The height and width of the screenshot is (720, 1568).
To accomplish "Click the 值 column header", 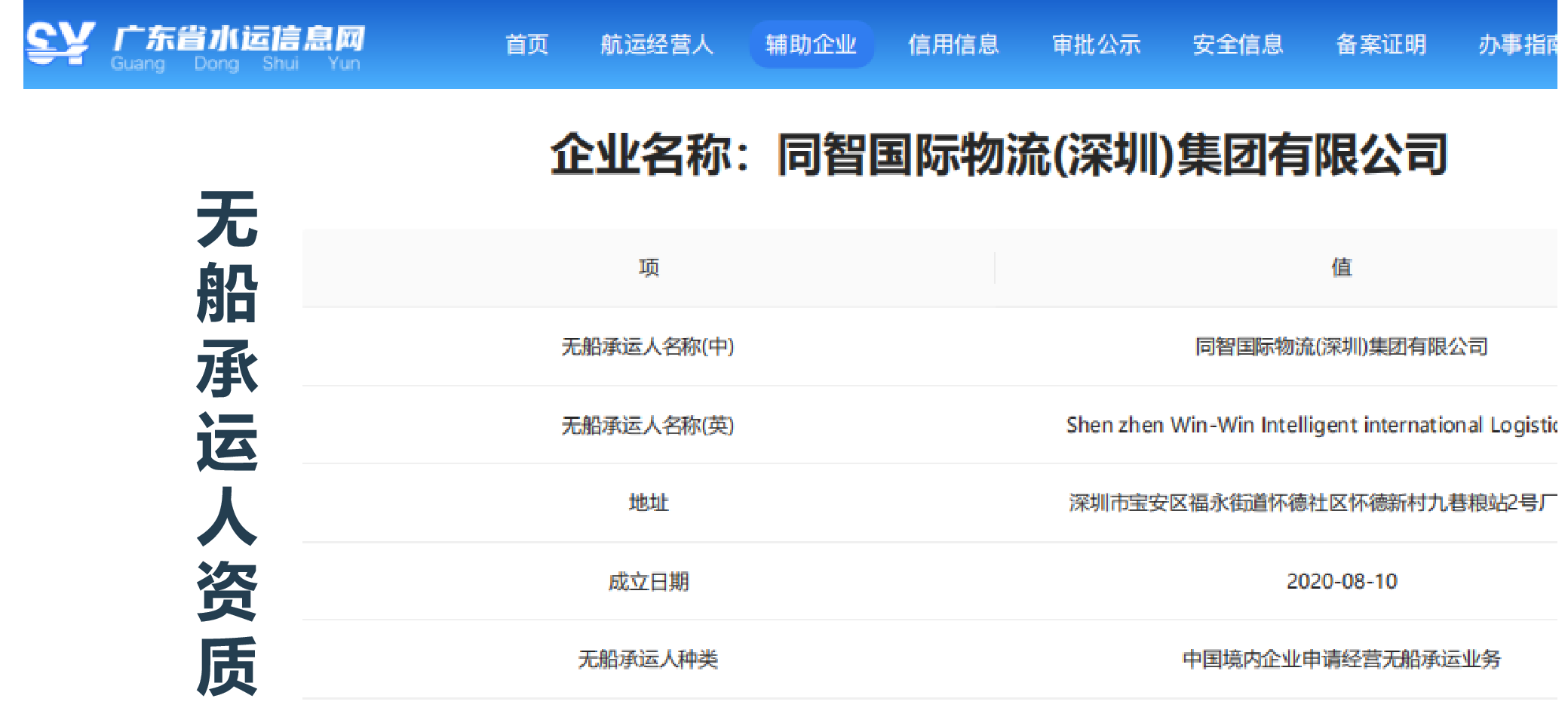I will [x=1342, y=267].
